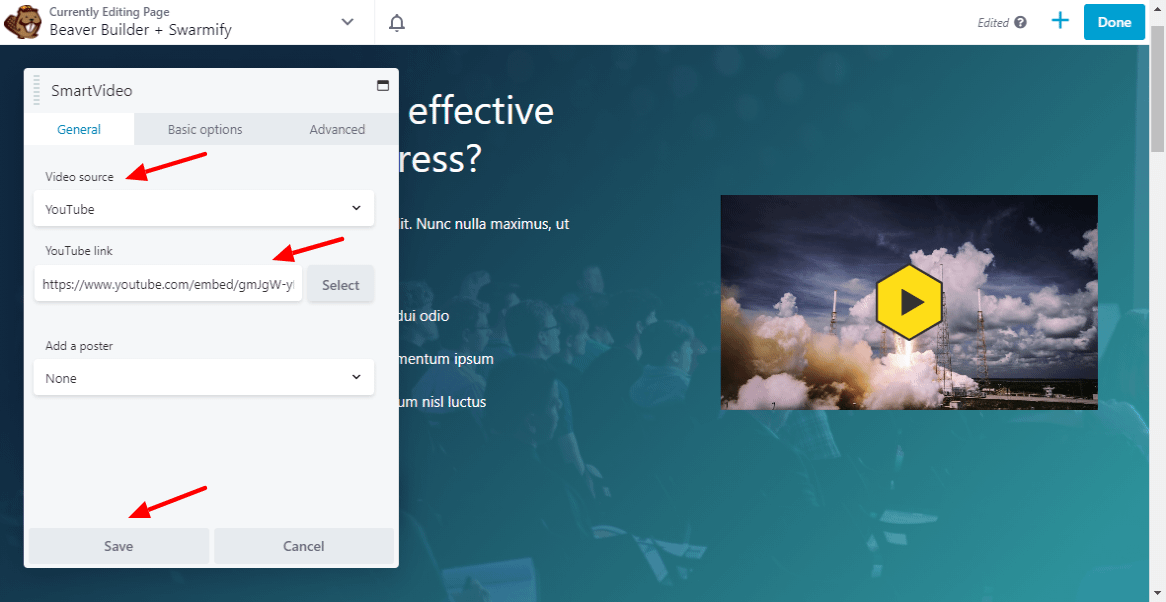Grab the SmartVideo panel drag handle
This screenshot has height=602, width=1166.
(36, 91)
